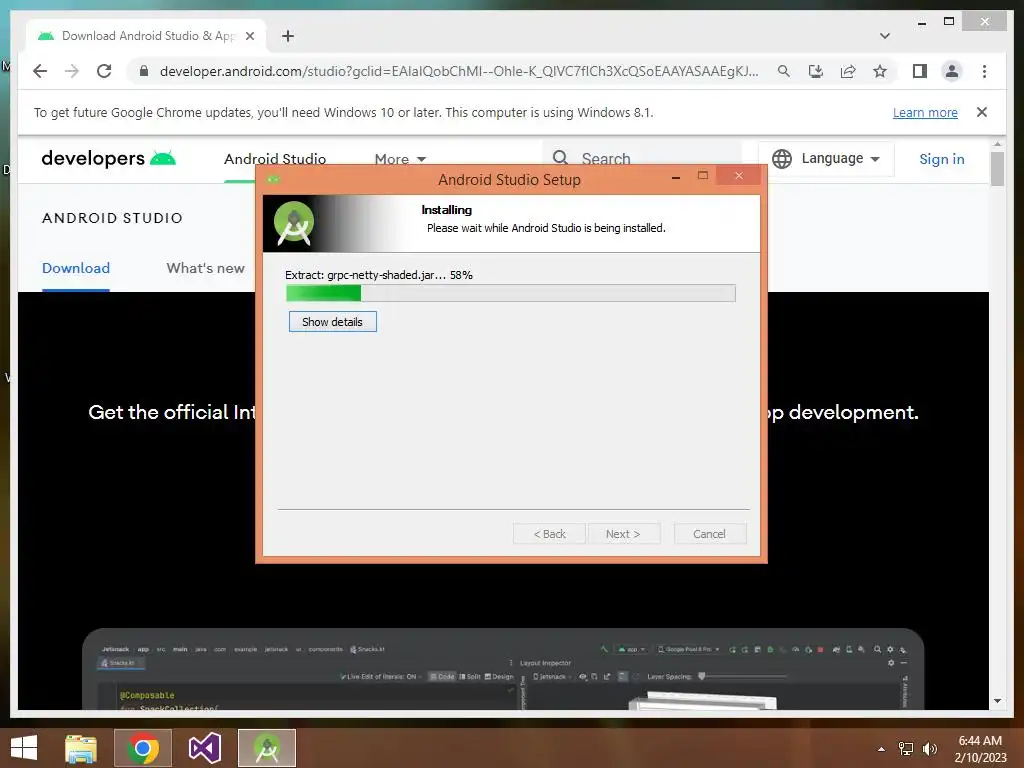Expand the More dropdown in site navigation
The height and width of the screenshot is (768, 1024).
[x=400, y=159]
